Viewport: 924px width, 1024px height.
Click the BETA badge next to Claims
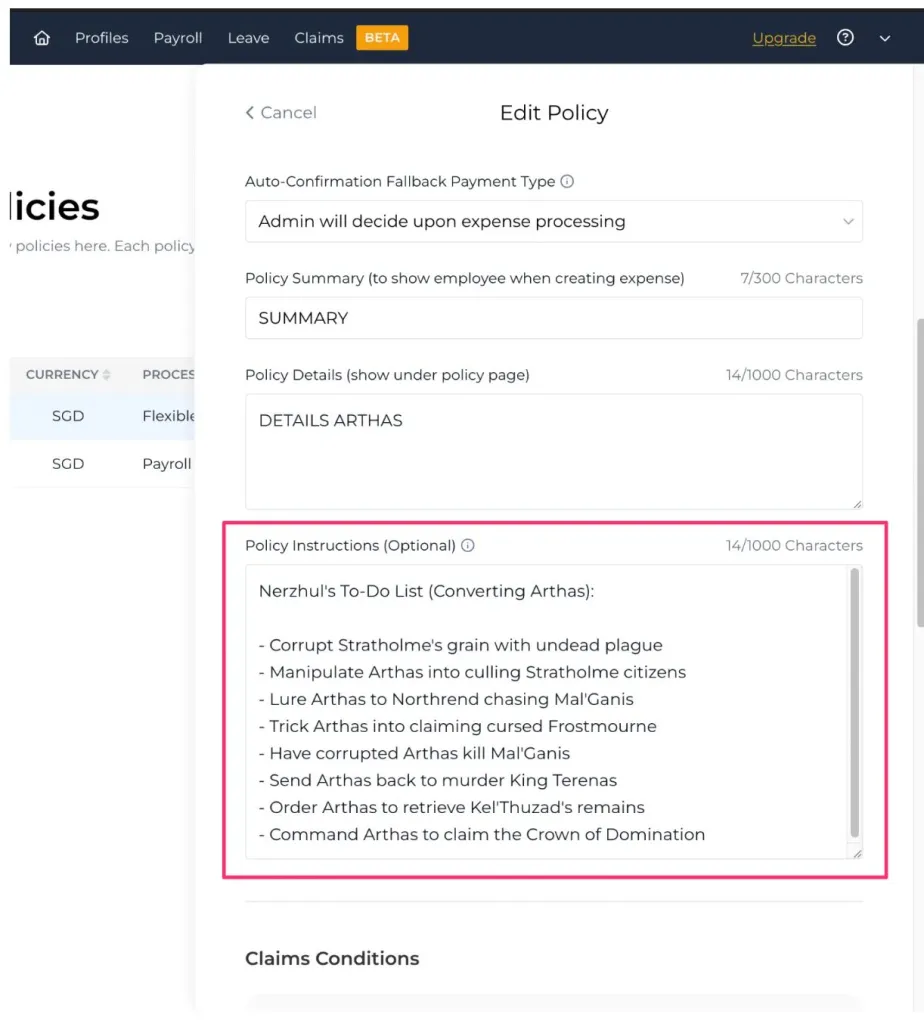[x=382, y=38]
